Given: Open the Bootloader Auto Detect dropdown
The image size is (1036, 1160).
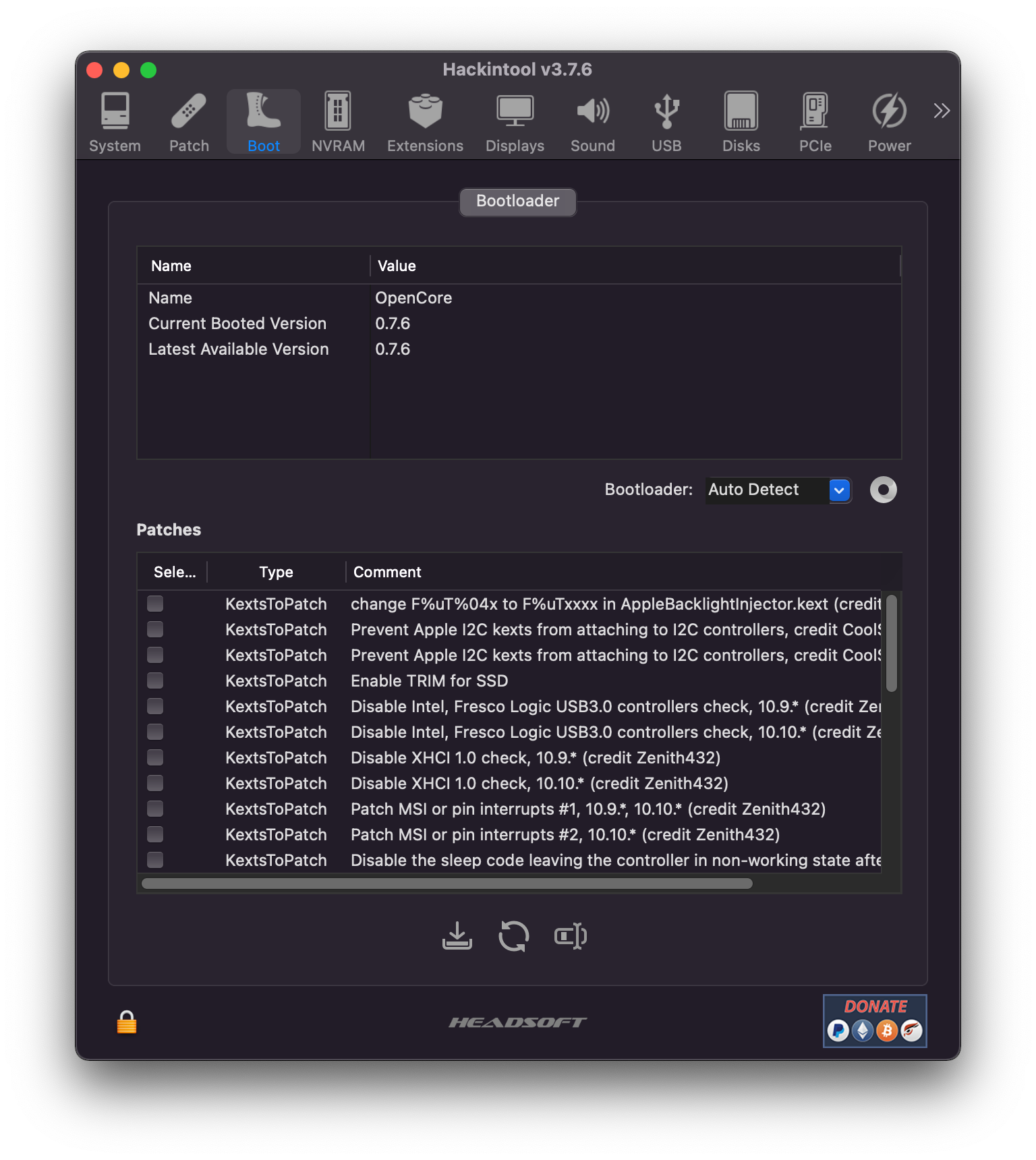Looking at the screenshot, I should tap(779, 490).
